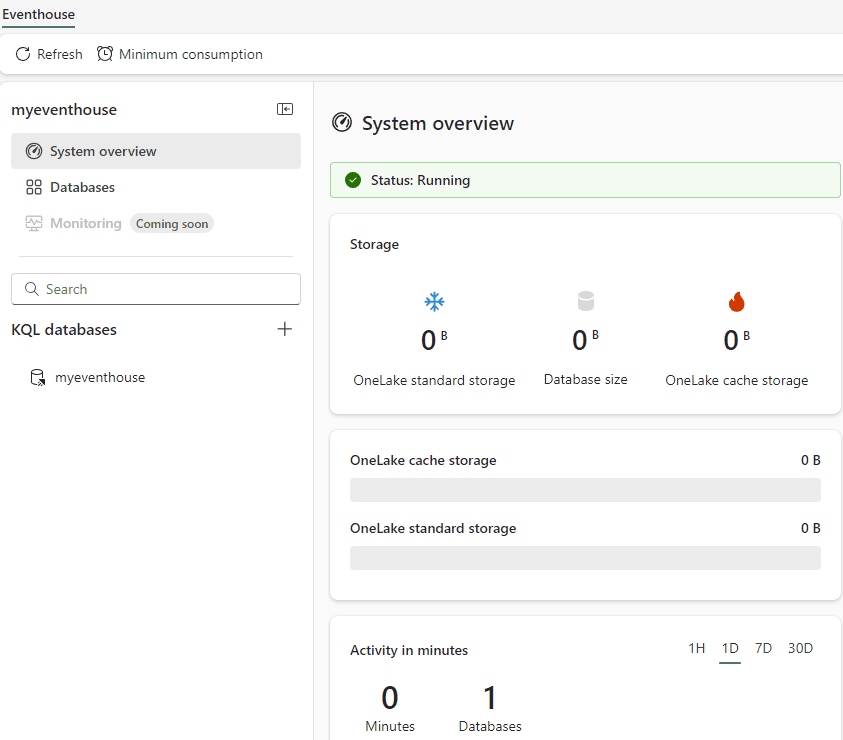The image size is (843, 740).
Task: Click the OneLake standard storage caption under snowflake
Action: point(434,380)
